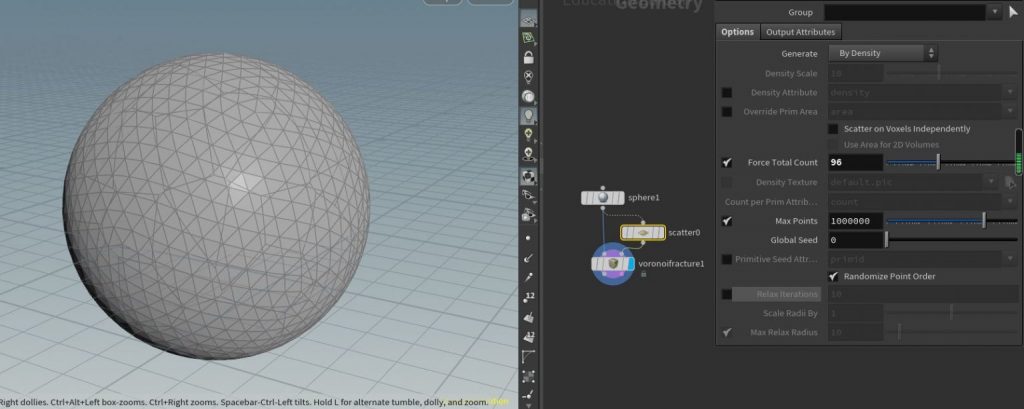This screenshot has width=1024, height=409.
Task: Click the small lock badge under voronoifracture1
Action: 643,274
